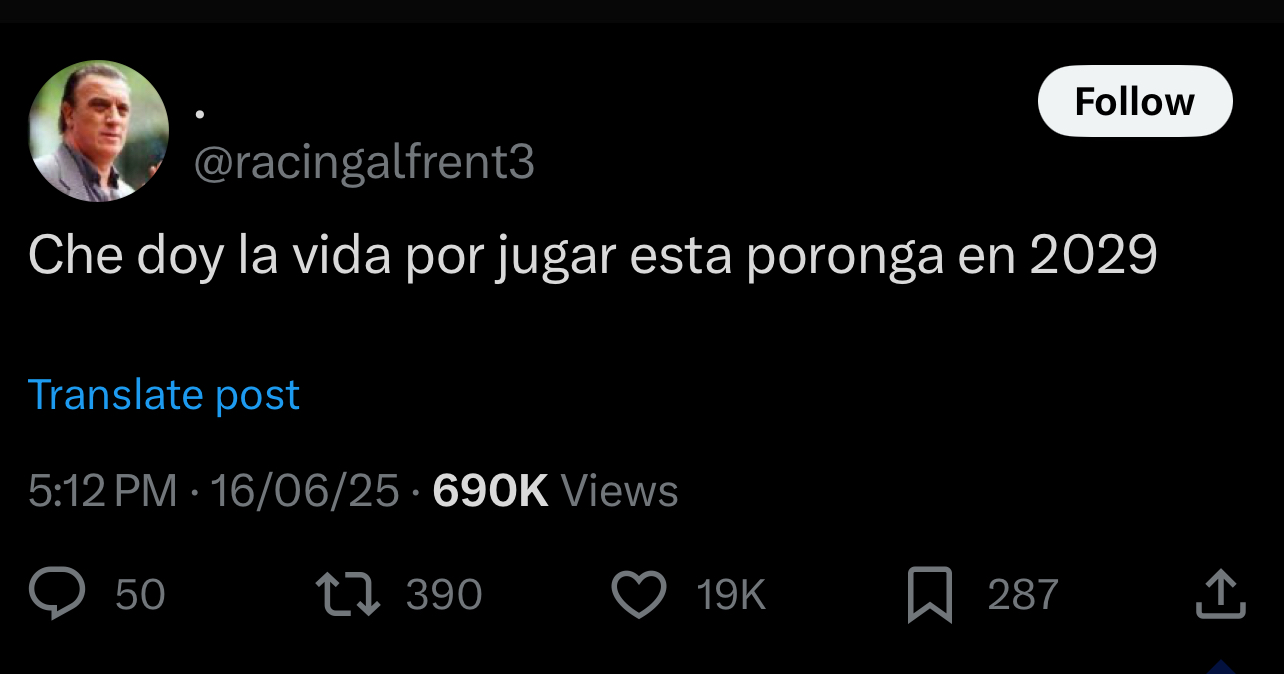Follow the @racingalfrent3 account
This screenshot has height=674, width=1284.
coord(1135,101)
